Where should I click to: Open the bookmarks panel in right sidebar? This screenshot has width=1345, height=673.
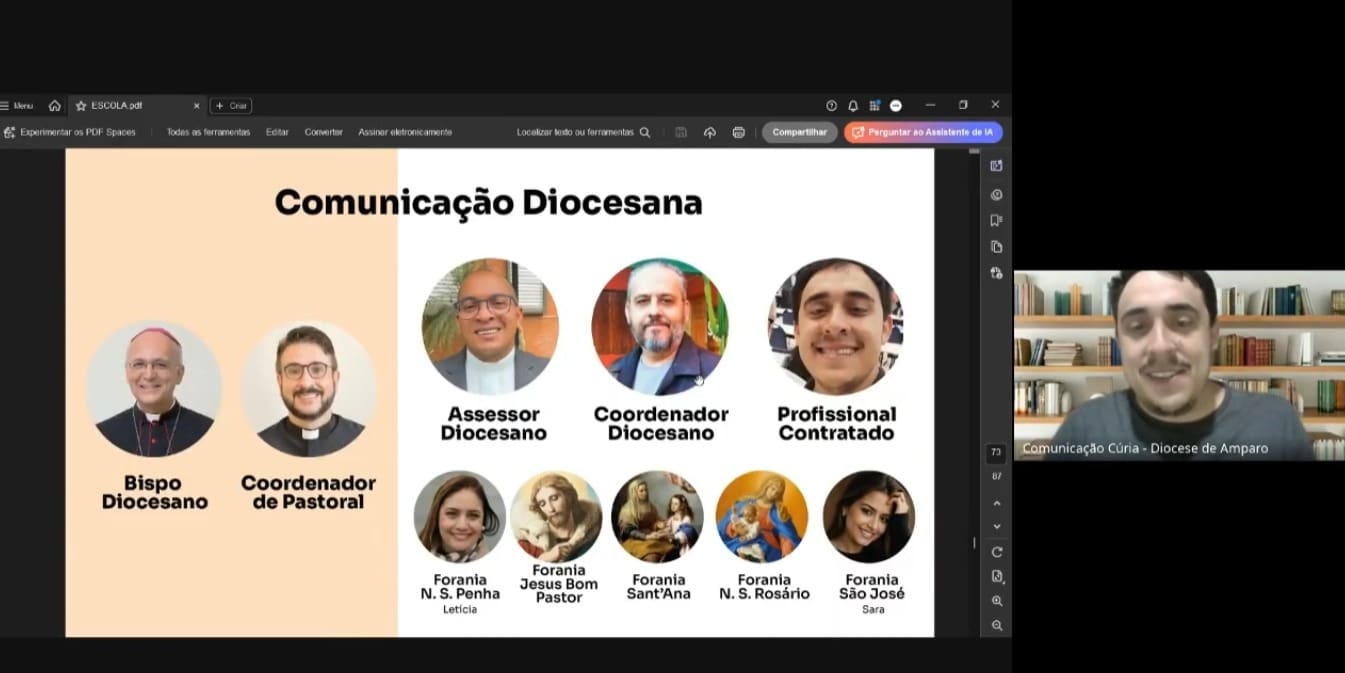click(996, 220)
